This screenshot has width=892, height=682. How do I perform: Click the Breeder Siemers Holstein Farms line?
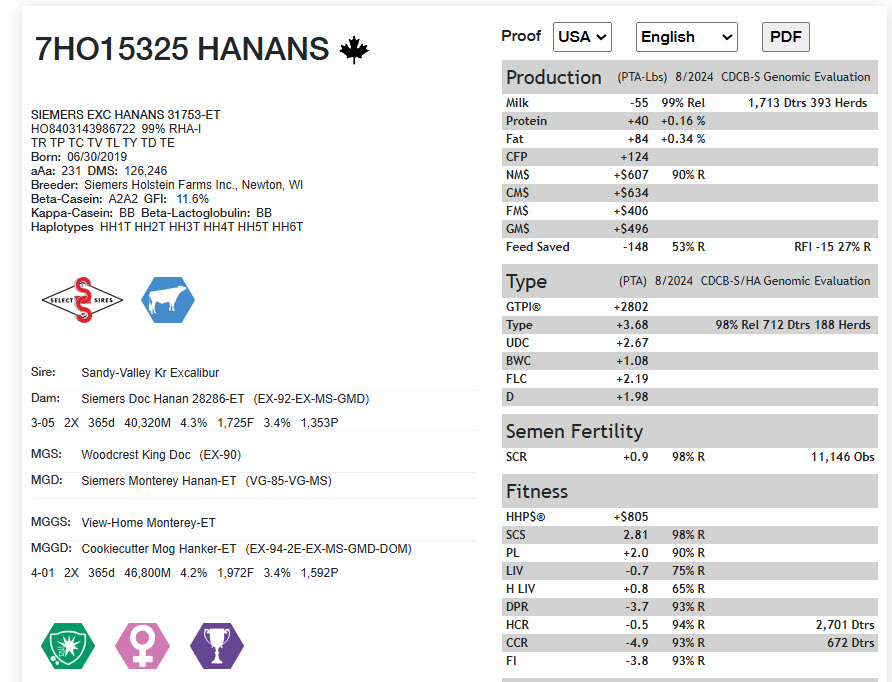(167, 185)
